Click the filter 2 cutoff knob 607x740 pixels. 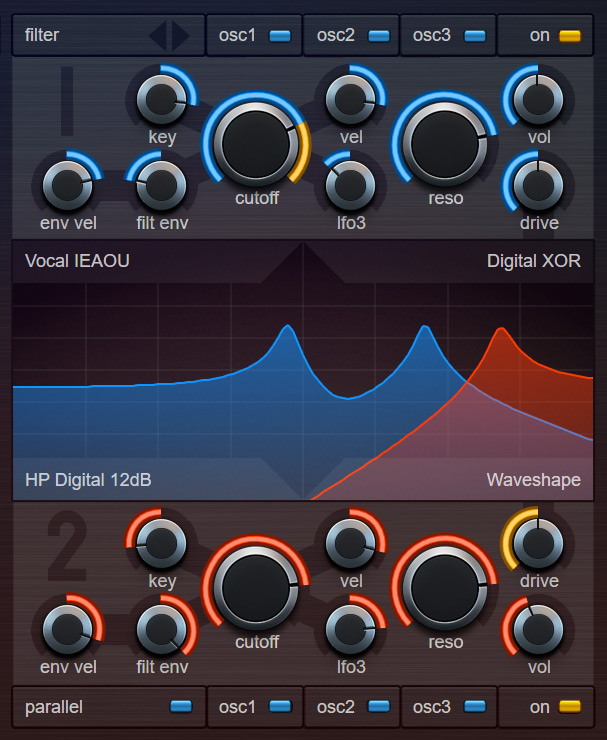(x=257, y=585)
